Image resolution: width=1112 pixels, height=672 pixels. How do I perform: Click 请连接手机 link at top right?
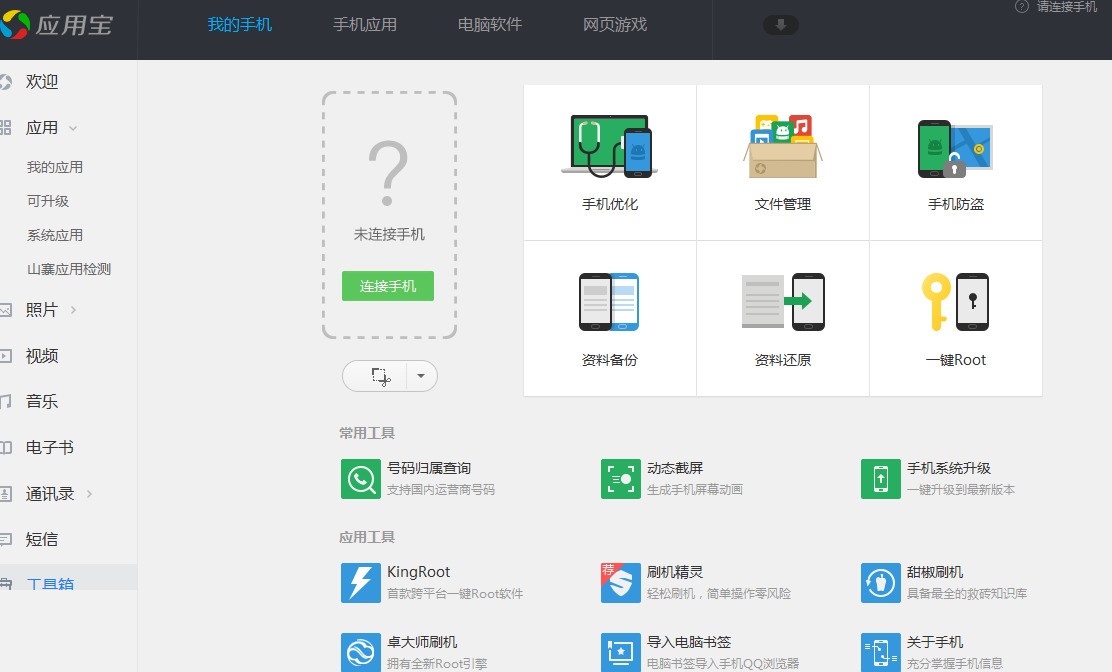tap(1067, 7)
